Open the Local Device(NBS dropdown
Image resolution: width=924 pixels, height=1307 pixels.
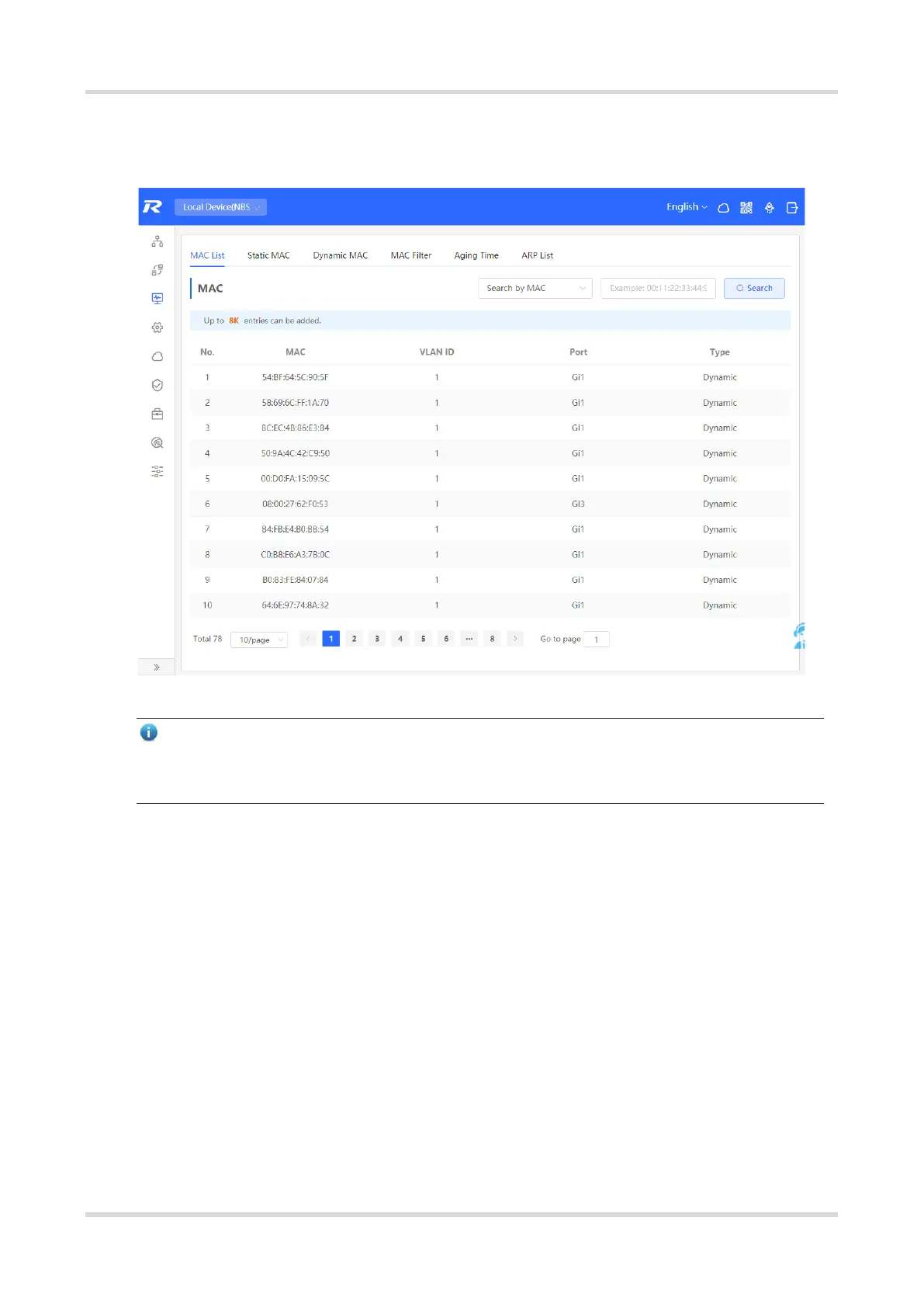point(220,207)
